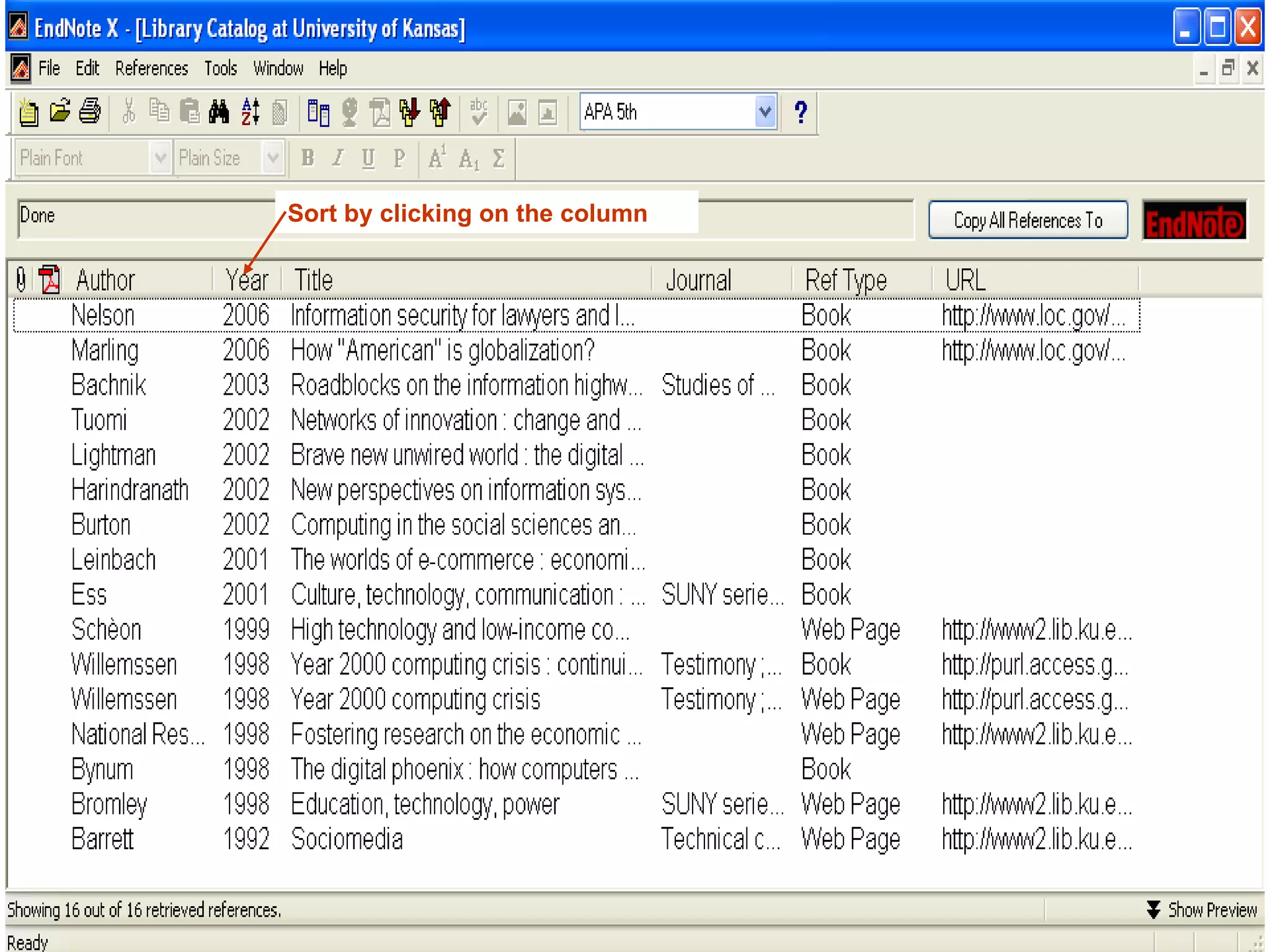Click the grayed document icon after Sort
Screen dimensions: 1270x952
[x=279, y=112]
